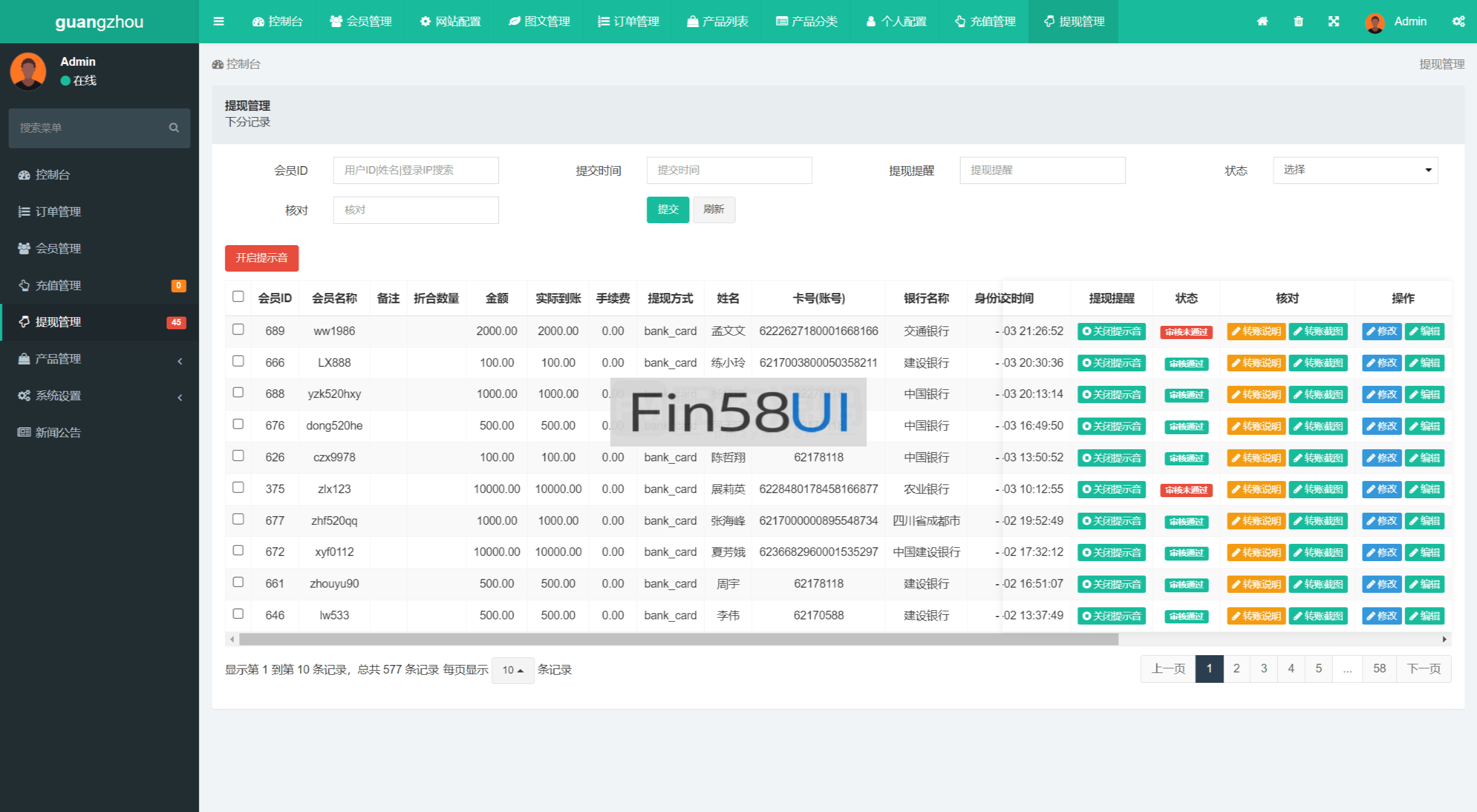Select 充值管理 in the sidebar
The image size is (1477, 812).
[58, 285]
